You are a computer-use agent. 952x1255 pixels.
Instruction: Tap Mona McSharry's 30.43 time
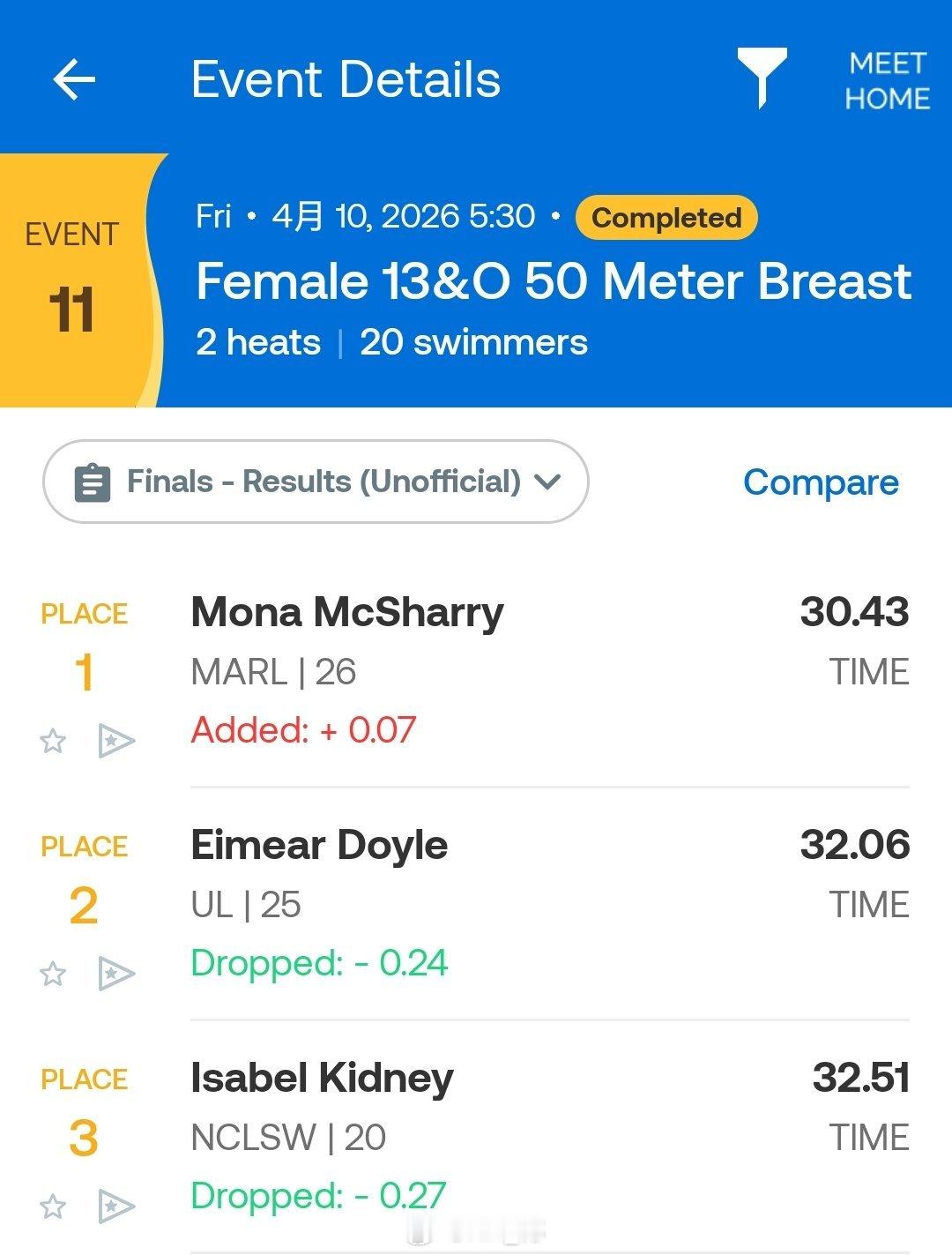tap(854, 612)
